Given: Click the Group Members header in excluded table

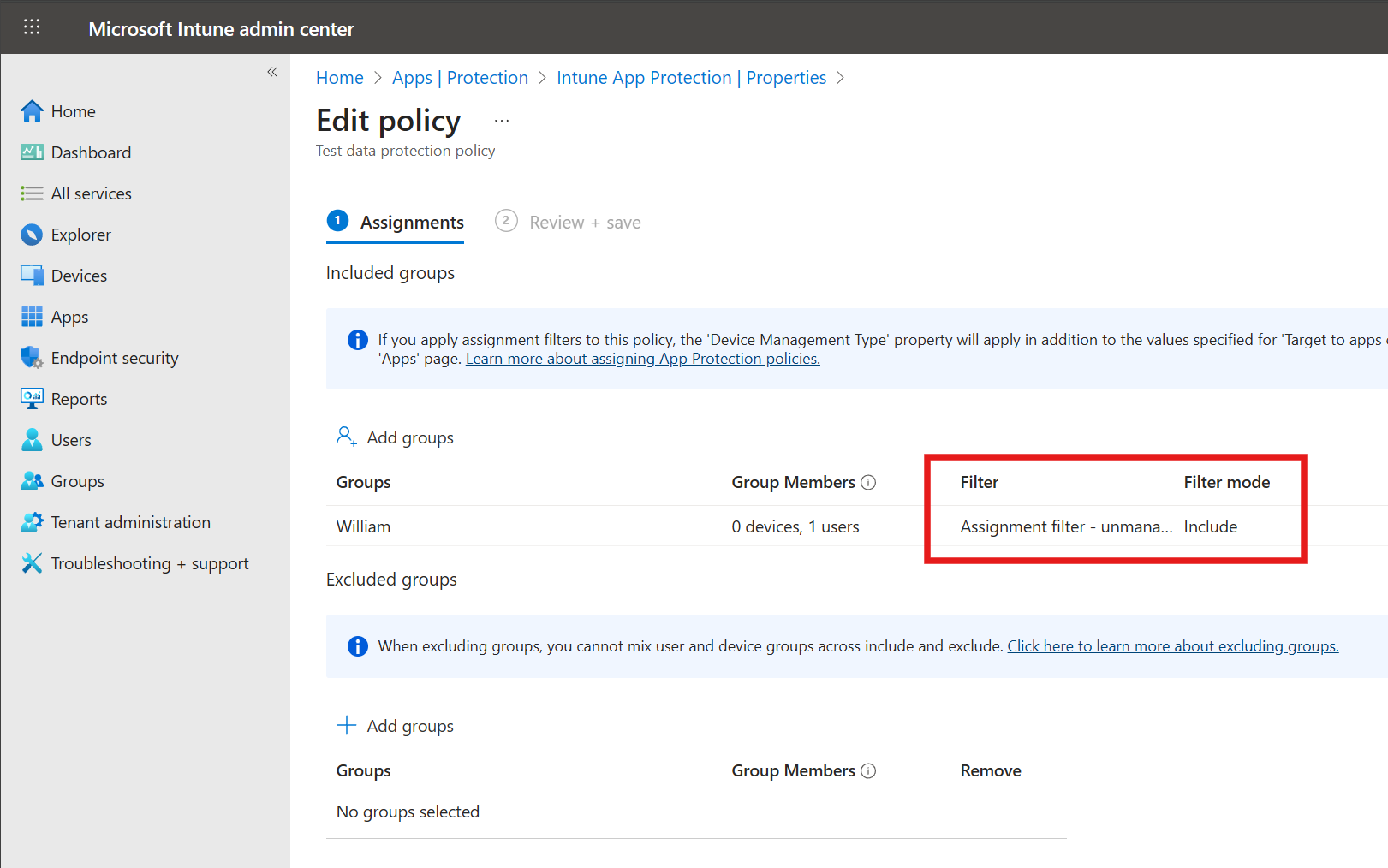Looking at the screenshot, I should [x=793, y=770].
